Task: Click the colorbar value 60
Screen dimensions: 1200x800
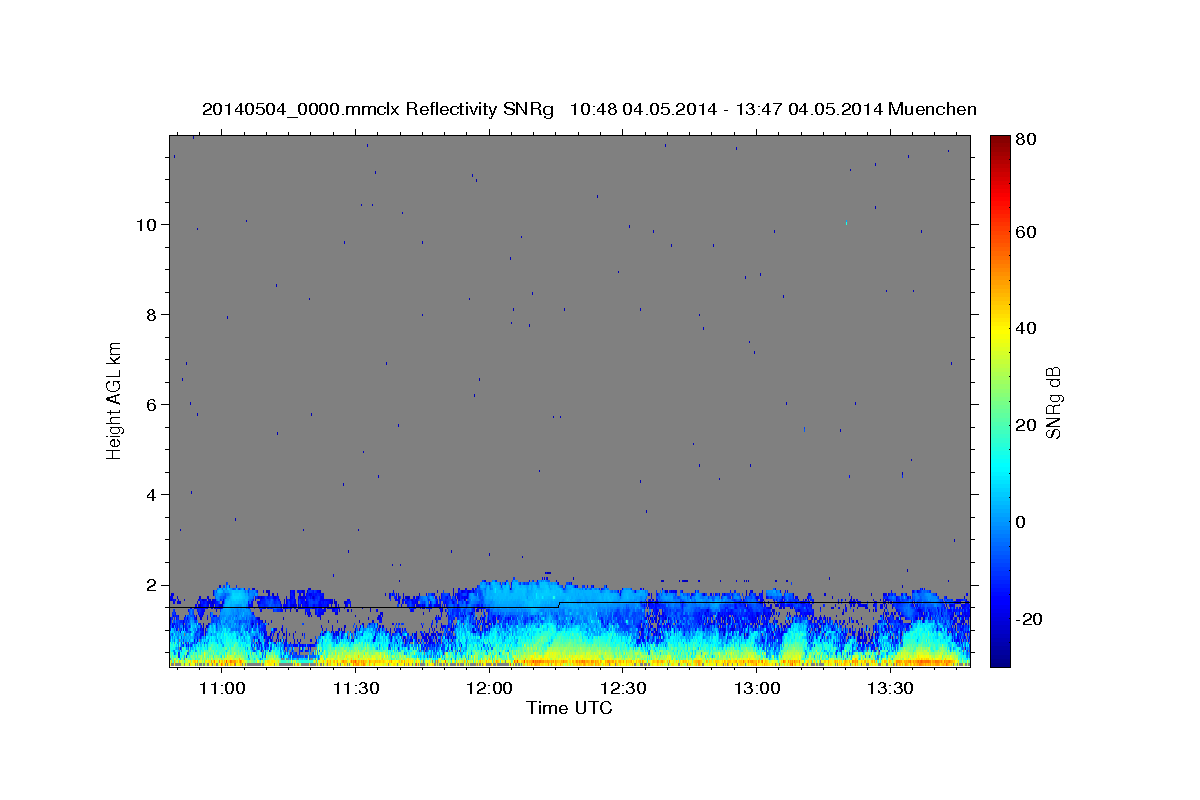Action: pyautogui.click(x=1026, y=232)
